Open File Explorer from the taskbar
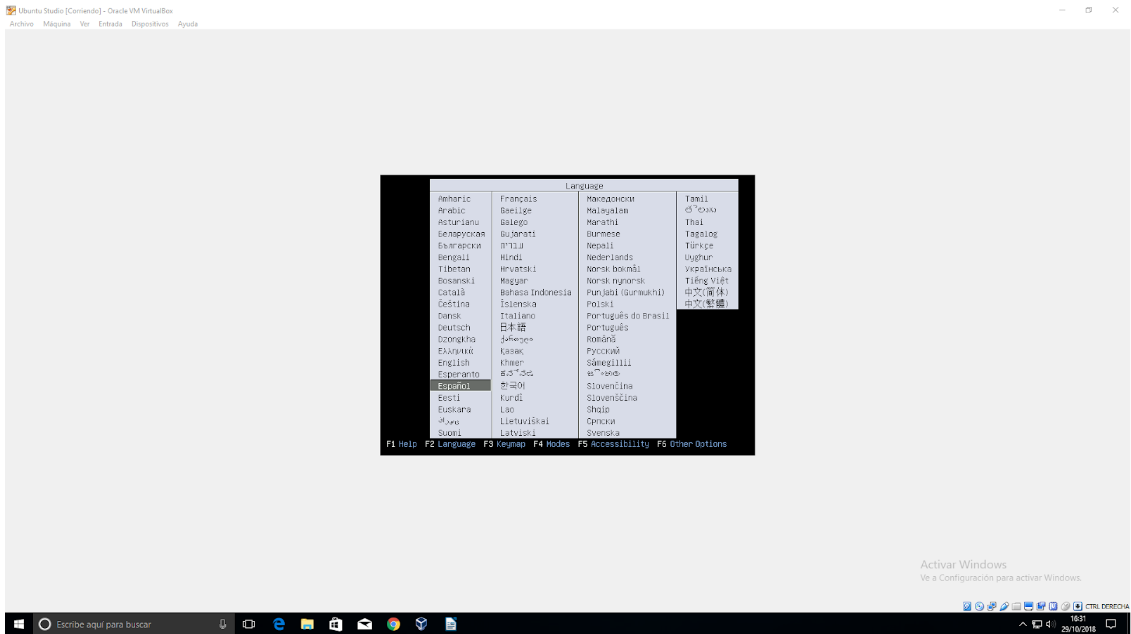This screenshot has width=1131, height=634. [308, 624]
